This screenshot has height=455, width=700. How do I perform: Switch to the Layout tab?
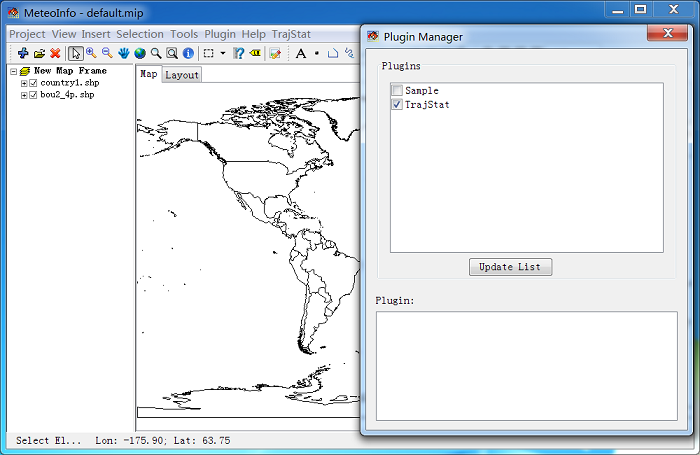point(182,75)
